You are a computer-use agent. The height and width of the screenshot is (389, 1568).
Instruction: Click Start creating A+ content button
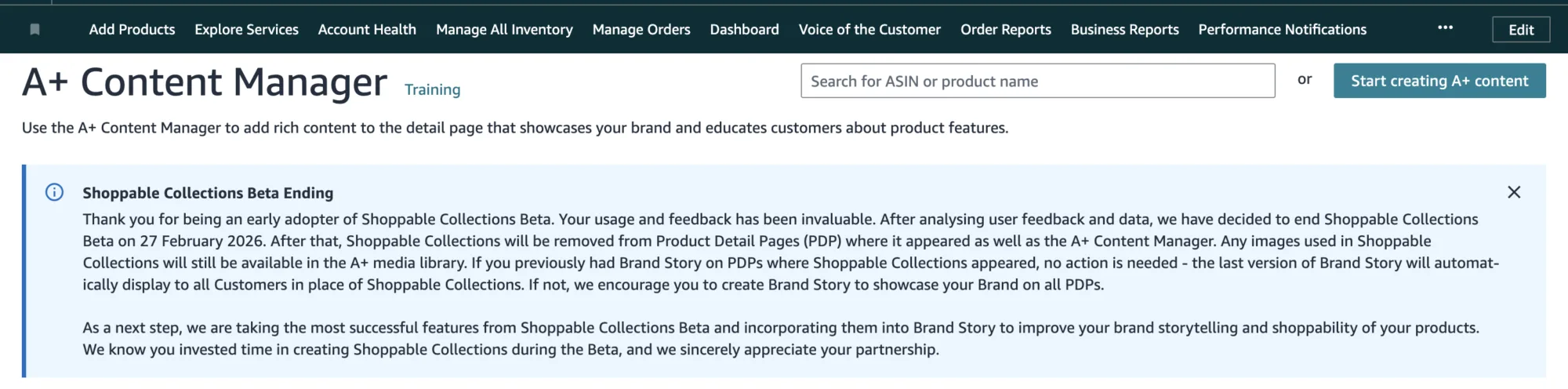[1439, 81]
